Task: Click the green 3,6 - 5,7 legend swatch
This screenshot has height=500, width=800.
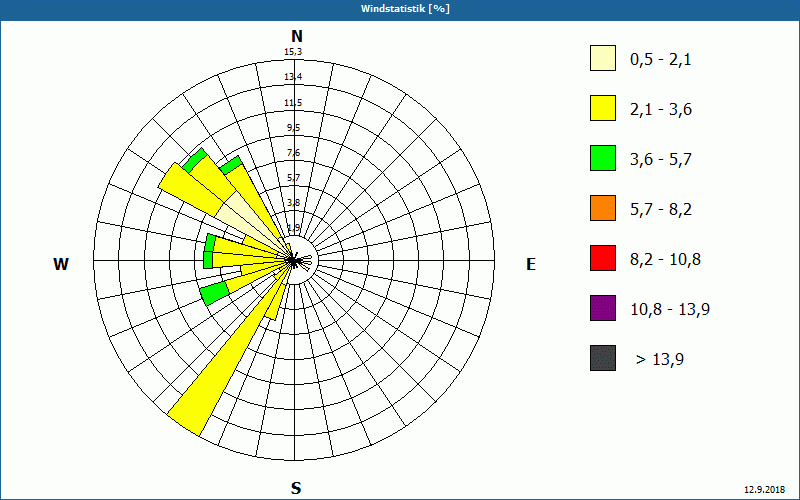Action: point(603,158)
